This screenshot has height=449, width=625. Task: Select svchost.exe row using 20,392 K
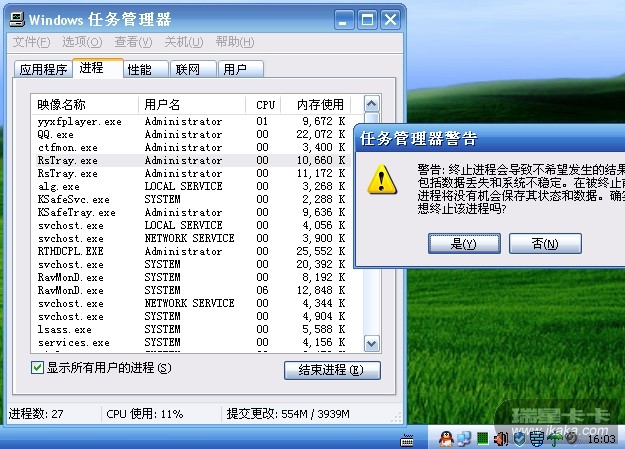coord(191,264)
